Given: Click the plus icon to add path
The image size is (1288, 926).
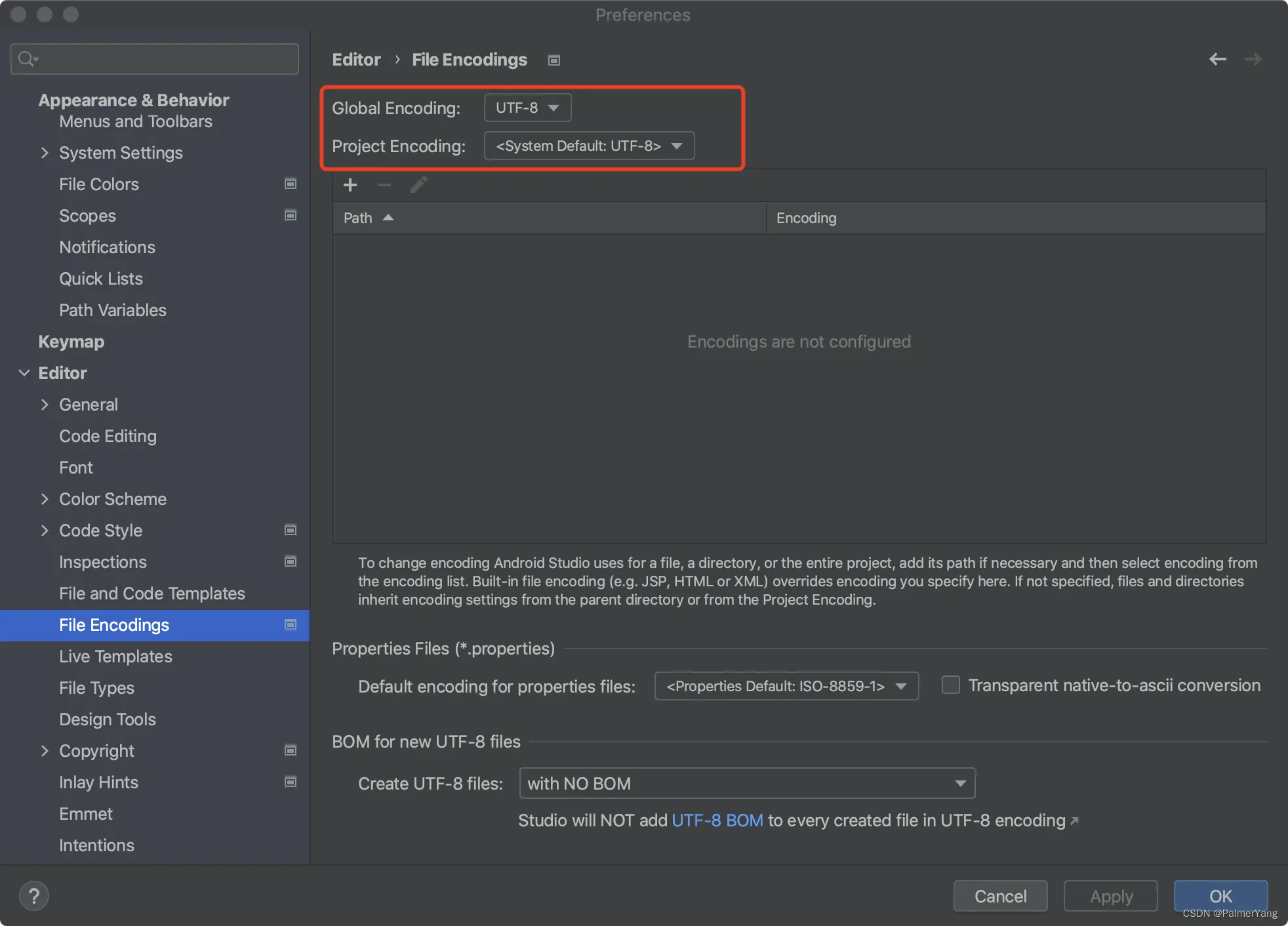Looking at the screenshot, I should click(x=350, y=185).
